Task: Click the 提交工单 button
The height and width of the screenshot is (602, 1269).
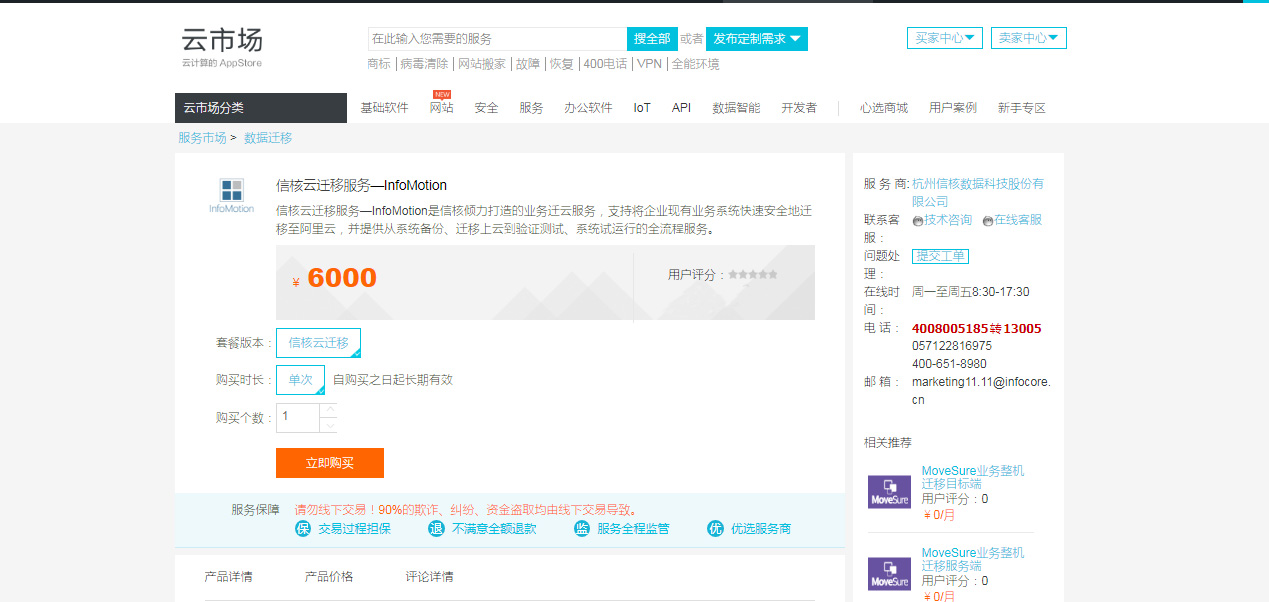Action: [x=941, y=256]
